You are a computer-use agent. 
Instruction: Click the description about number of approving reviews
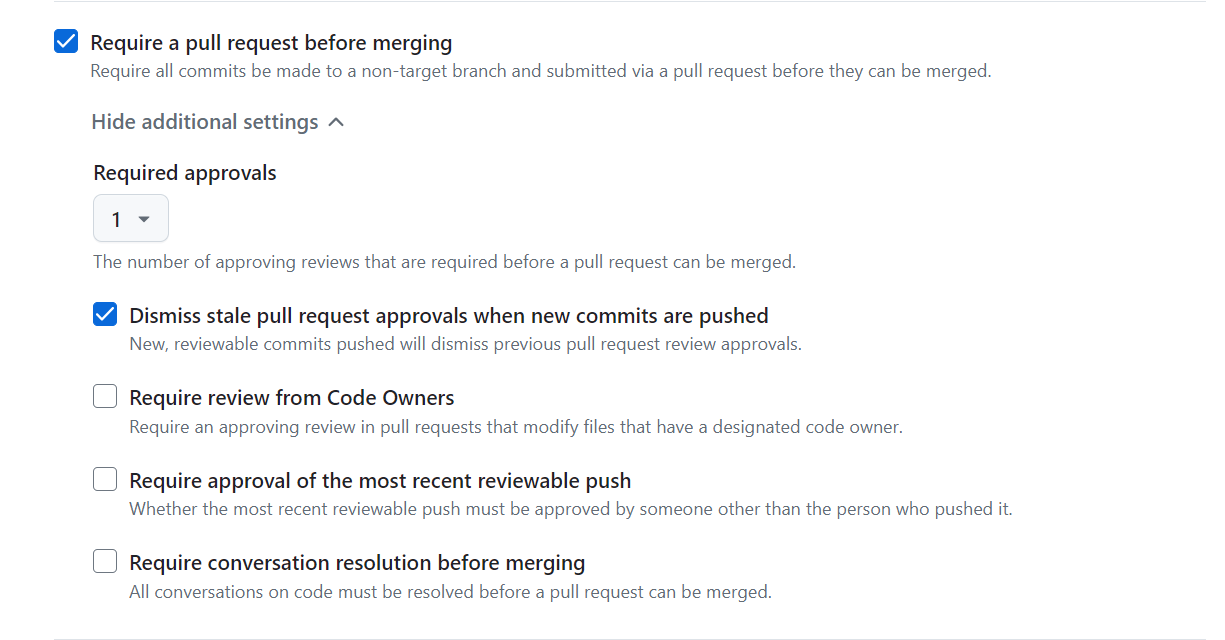coord(444,263)
